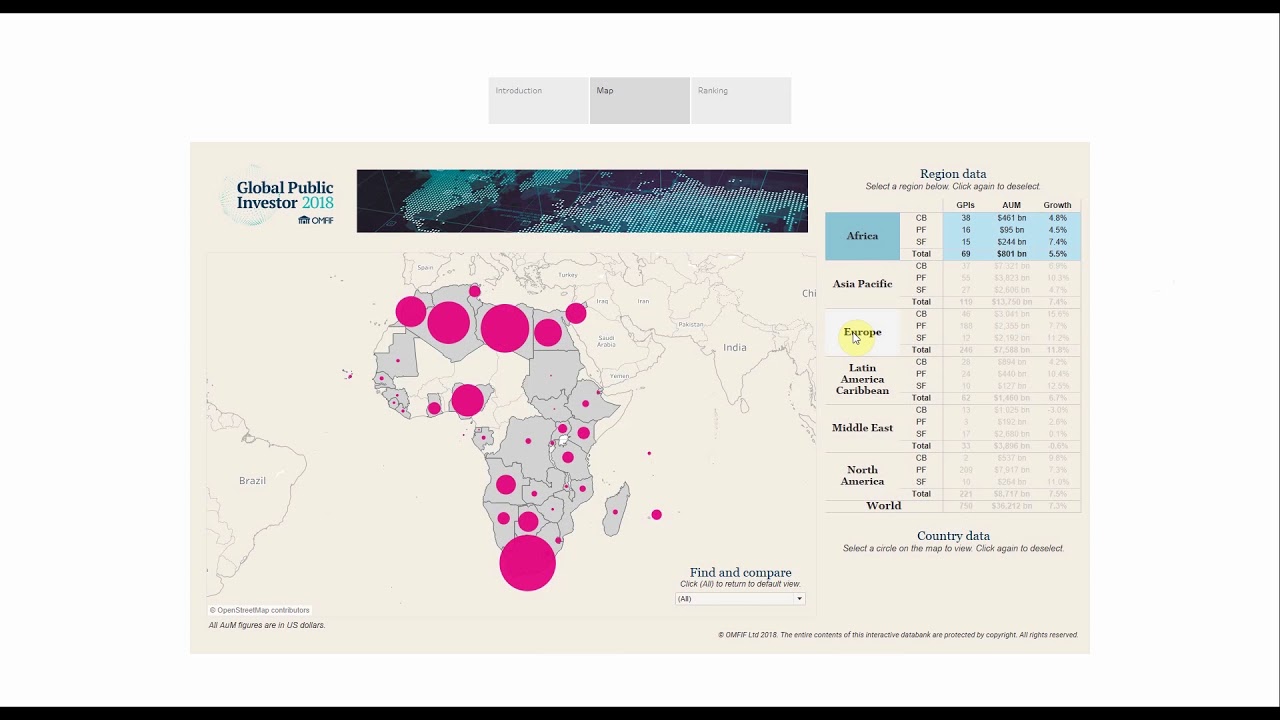Click the Brazil label on the map

(252, 481)
